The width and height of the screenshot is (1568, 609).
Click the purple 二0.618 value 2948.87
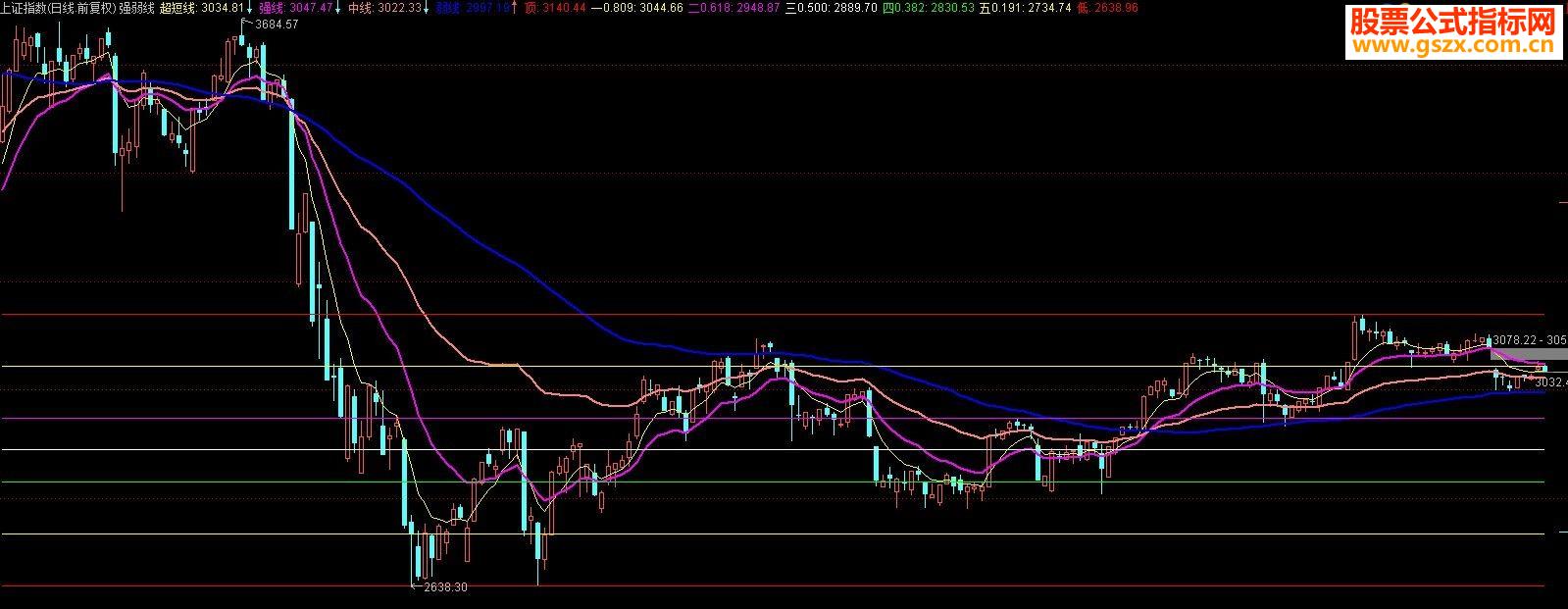[759, 8]
